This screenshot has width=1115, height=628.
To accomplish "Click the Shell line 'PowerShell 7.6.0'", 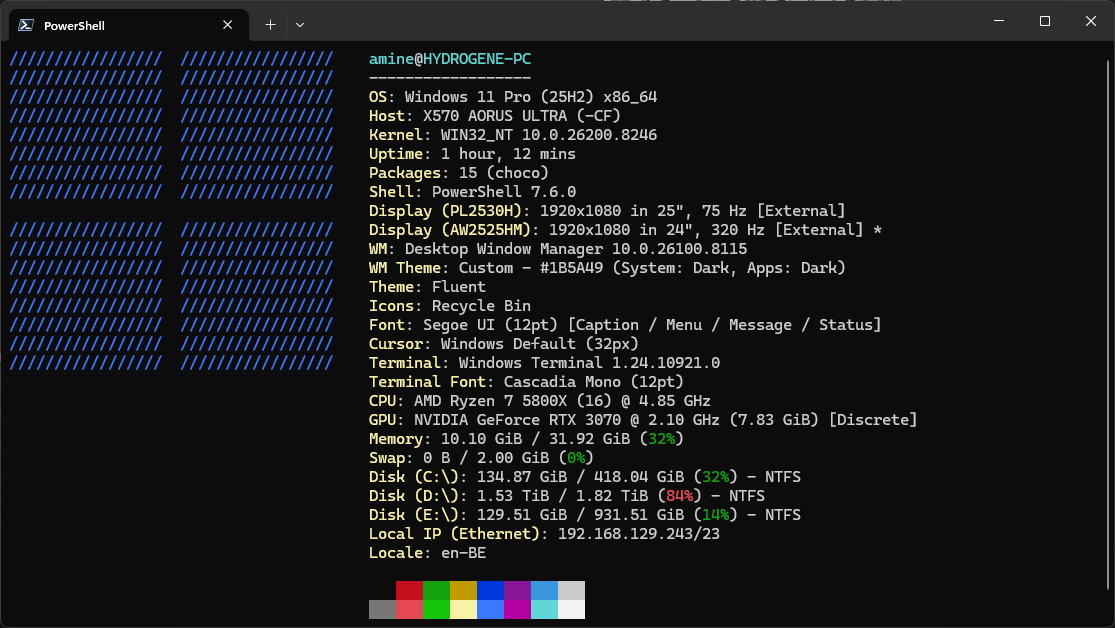I will coord(472,192).
